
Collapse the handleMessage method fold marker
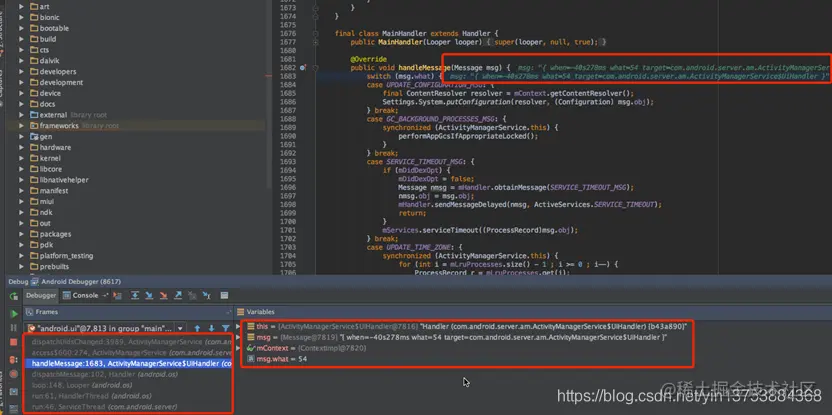point(315,67)
